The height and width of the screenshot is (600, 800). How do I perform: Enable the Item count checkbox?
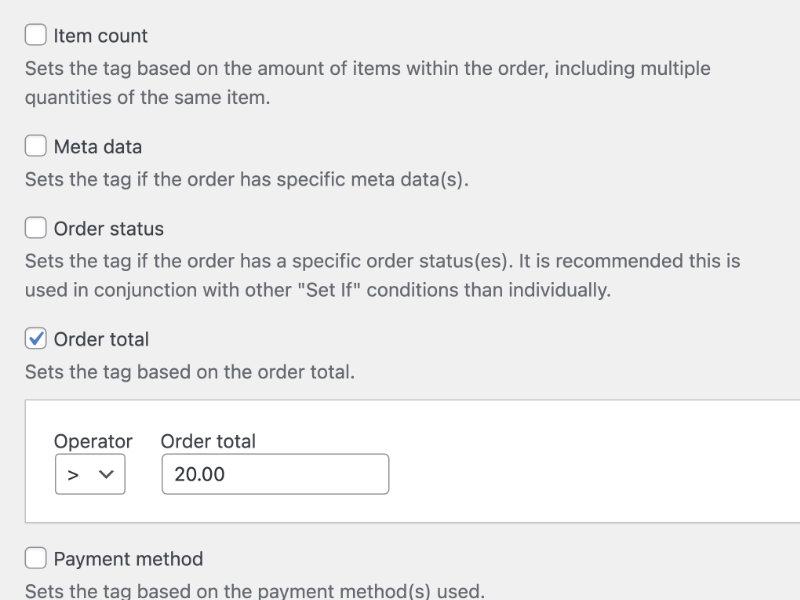point(36,35)
